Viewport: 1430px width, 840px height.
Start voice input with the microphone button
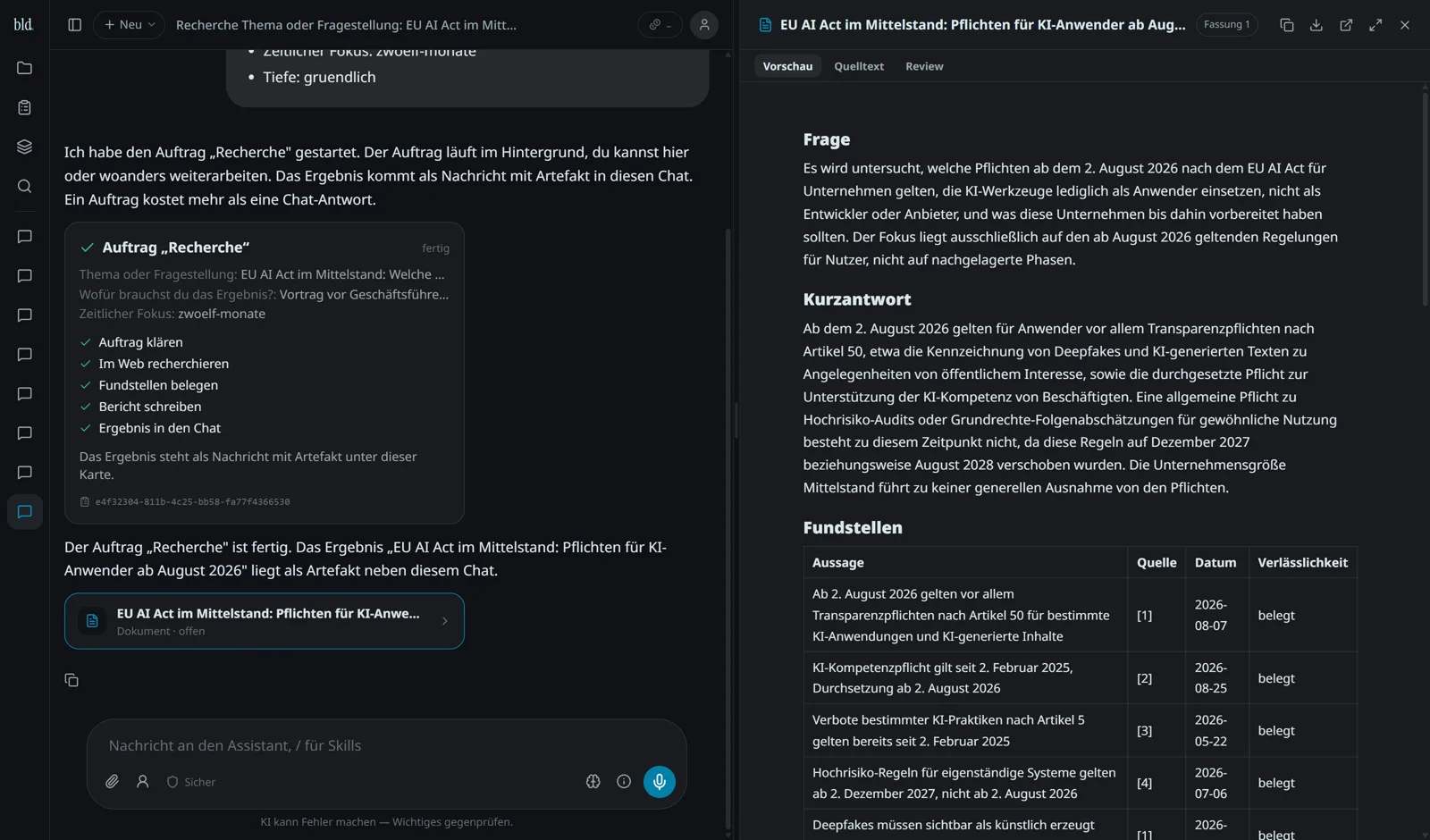(x=660, y=782)
